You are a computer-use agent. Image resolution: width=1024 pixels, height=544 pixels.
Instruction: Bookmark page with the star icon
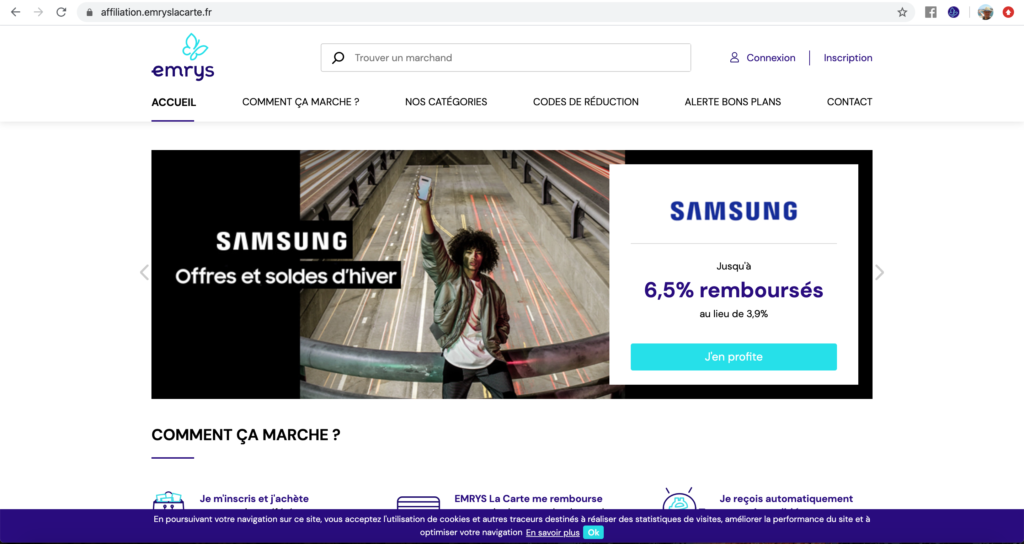(x=902, y=12)
